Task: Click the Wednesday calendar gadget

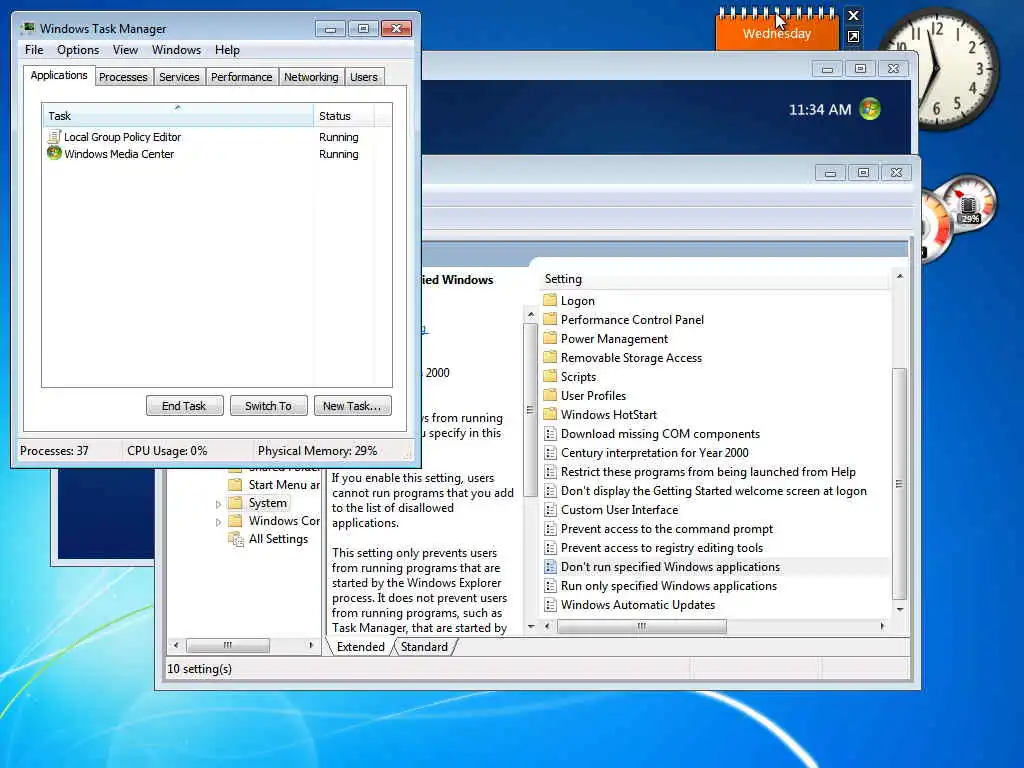Action: click(x=776, y=29)
